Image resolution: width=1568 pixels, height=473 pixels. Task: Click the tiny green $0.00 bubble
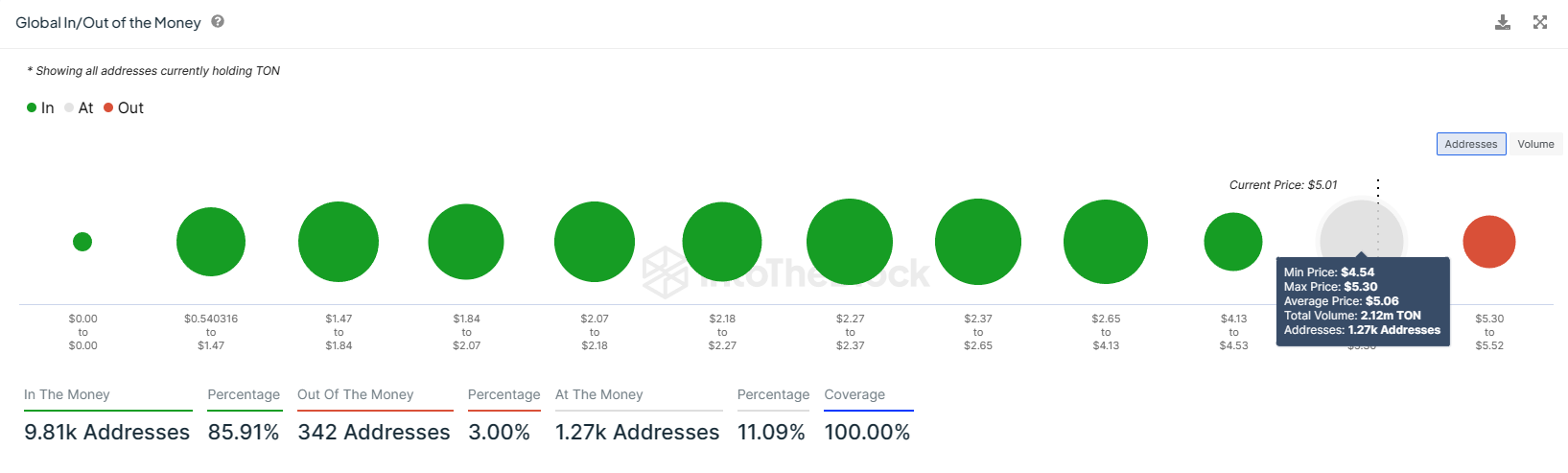click(x=82, y=242)
